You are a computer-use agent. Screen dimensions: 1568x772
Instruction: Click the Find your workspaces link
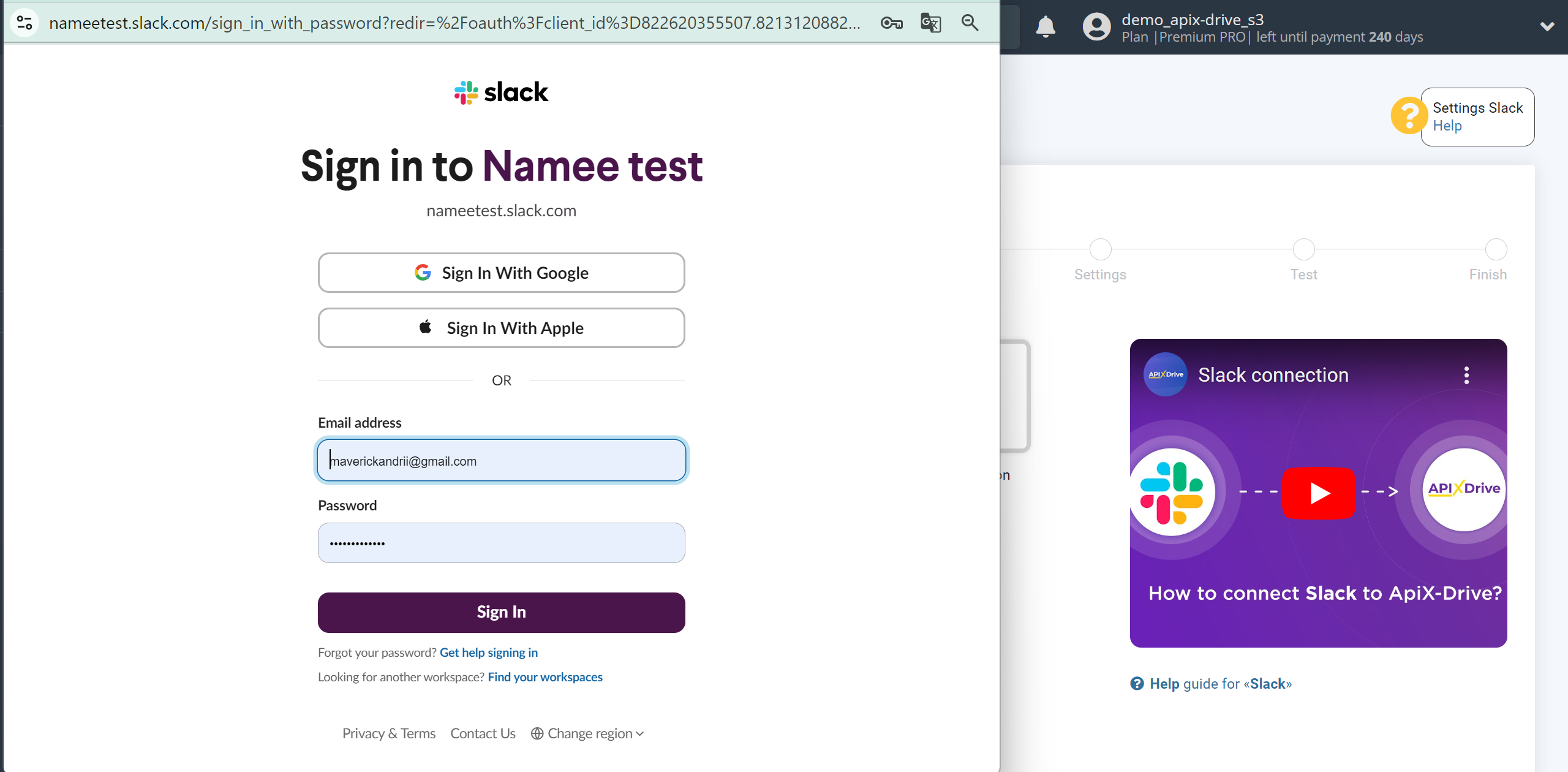(x=546, y=676)
